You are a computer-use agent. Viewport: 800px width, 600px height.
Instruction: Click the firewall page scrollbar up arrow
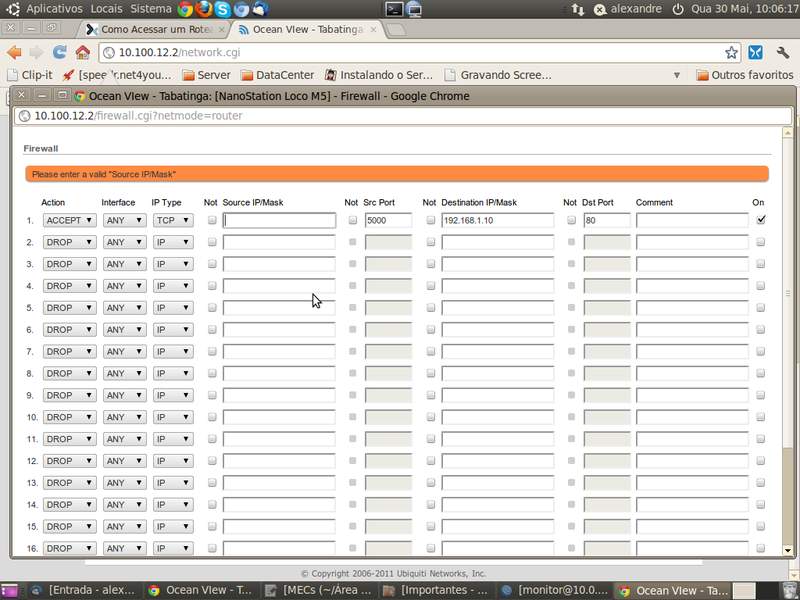pyautogui.click(x=788, y=132)
